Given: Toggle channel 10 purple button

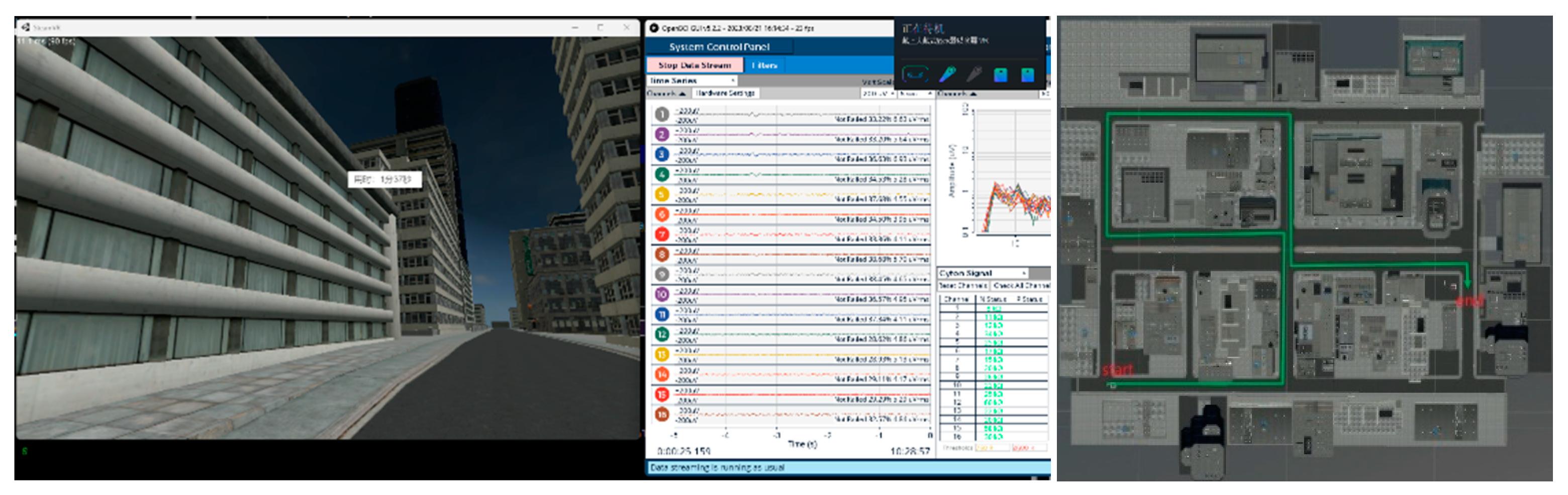Looking at the screenshot, I should click(662, 295).
